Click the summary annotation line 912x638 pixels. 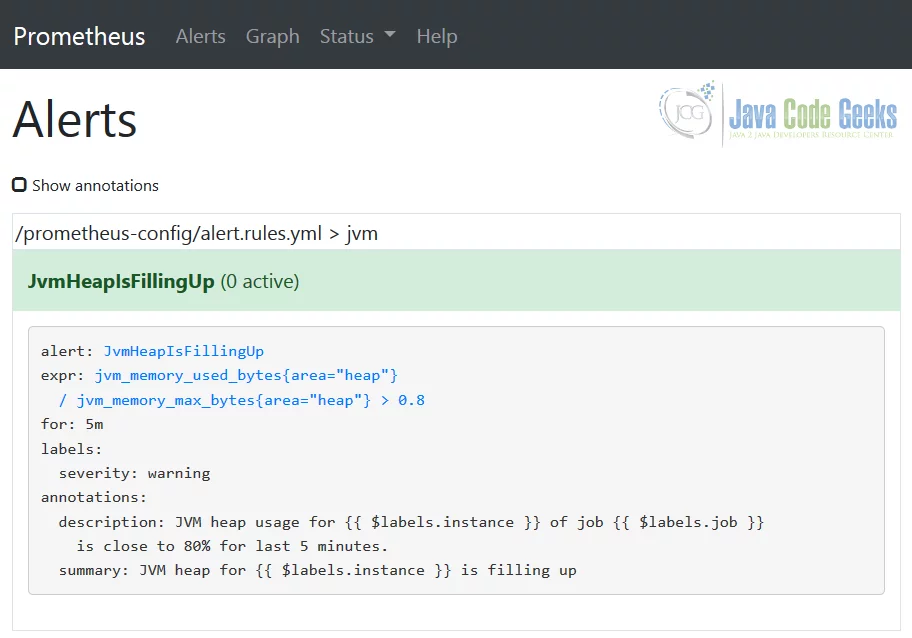[318, 571]
